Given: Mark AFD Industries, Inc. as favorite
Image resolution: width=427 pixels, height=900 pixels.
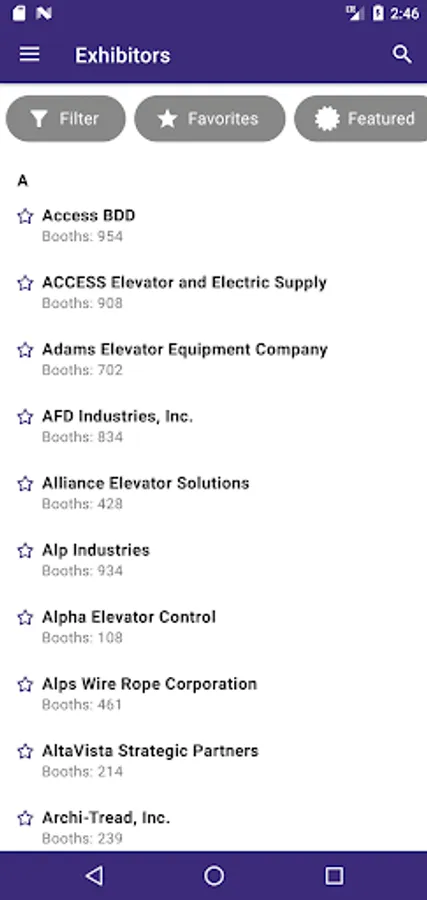Looking at the screenshot, I should point(25,417).
